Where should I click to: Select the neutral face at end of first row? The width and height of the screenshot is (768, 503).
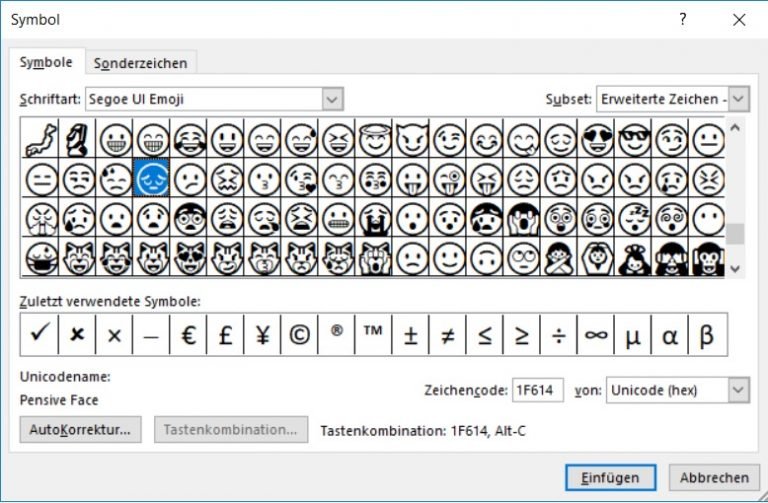pyautogui.click(x=708, y=139)
